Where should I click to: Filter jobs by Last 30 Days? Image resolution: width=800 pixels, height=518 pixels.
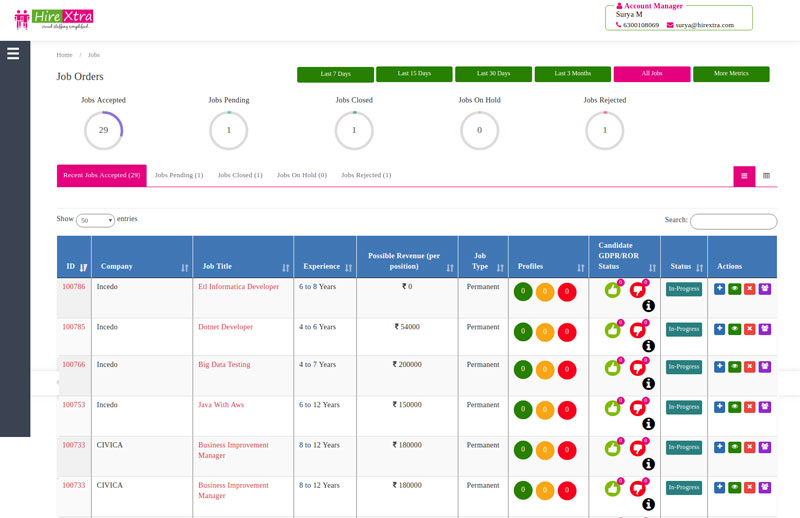pos(493,74)
